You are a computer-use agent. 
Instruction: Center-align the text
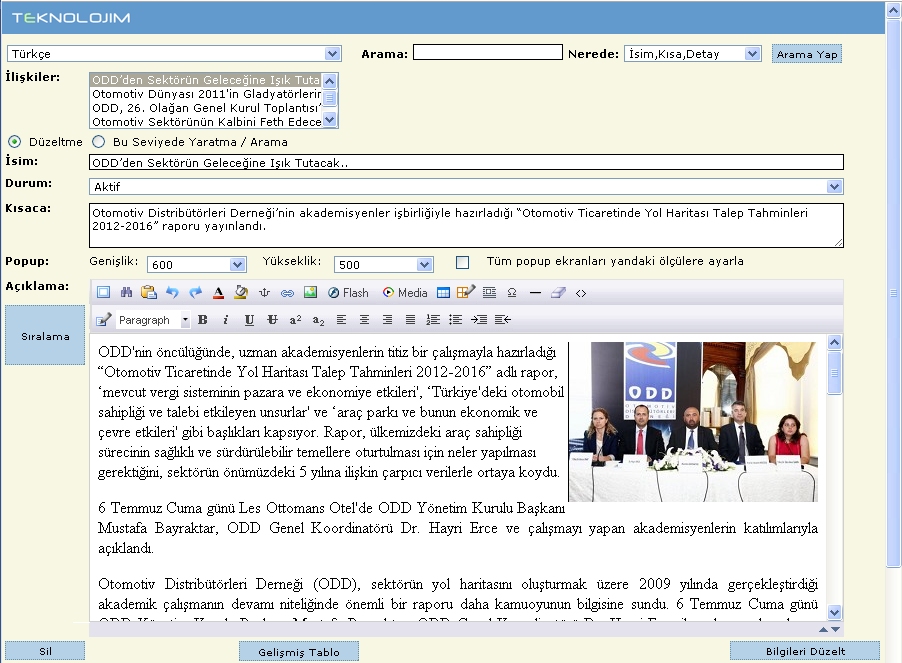click(x=364, y=320)
